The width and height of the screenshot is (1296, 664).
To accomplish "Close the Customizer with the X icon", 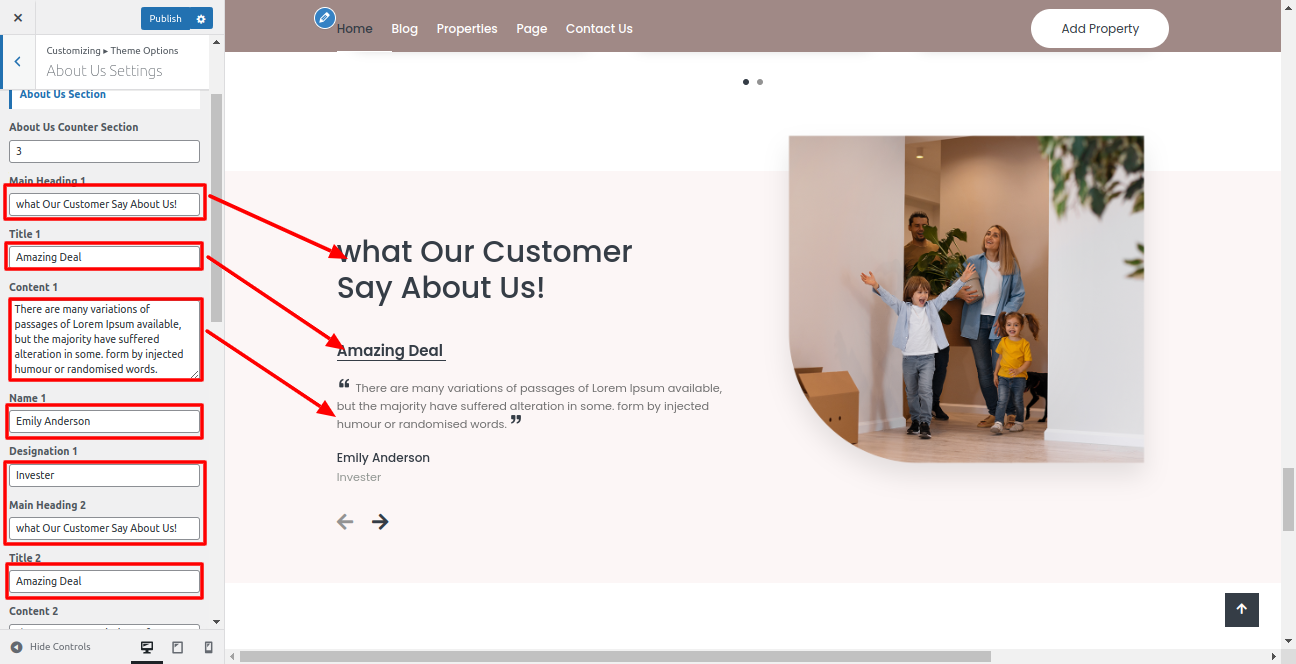I will [x=18, y=18].
